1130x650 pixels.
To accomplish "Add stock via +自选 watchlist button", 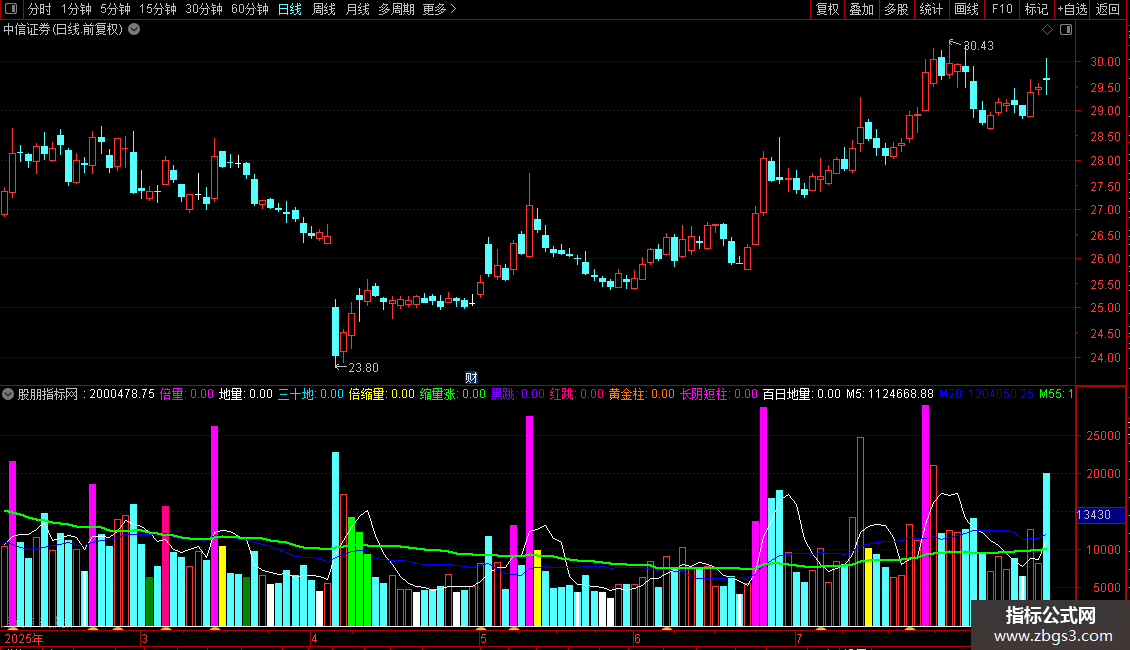I will 1072,9.
